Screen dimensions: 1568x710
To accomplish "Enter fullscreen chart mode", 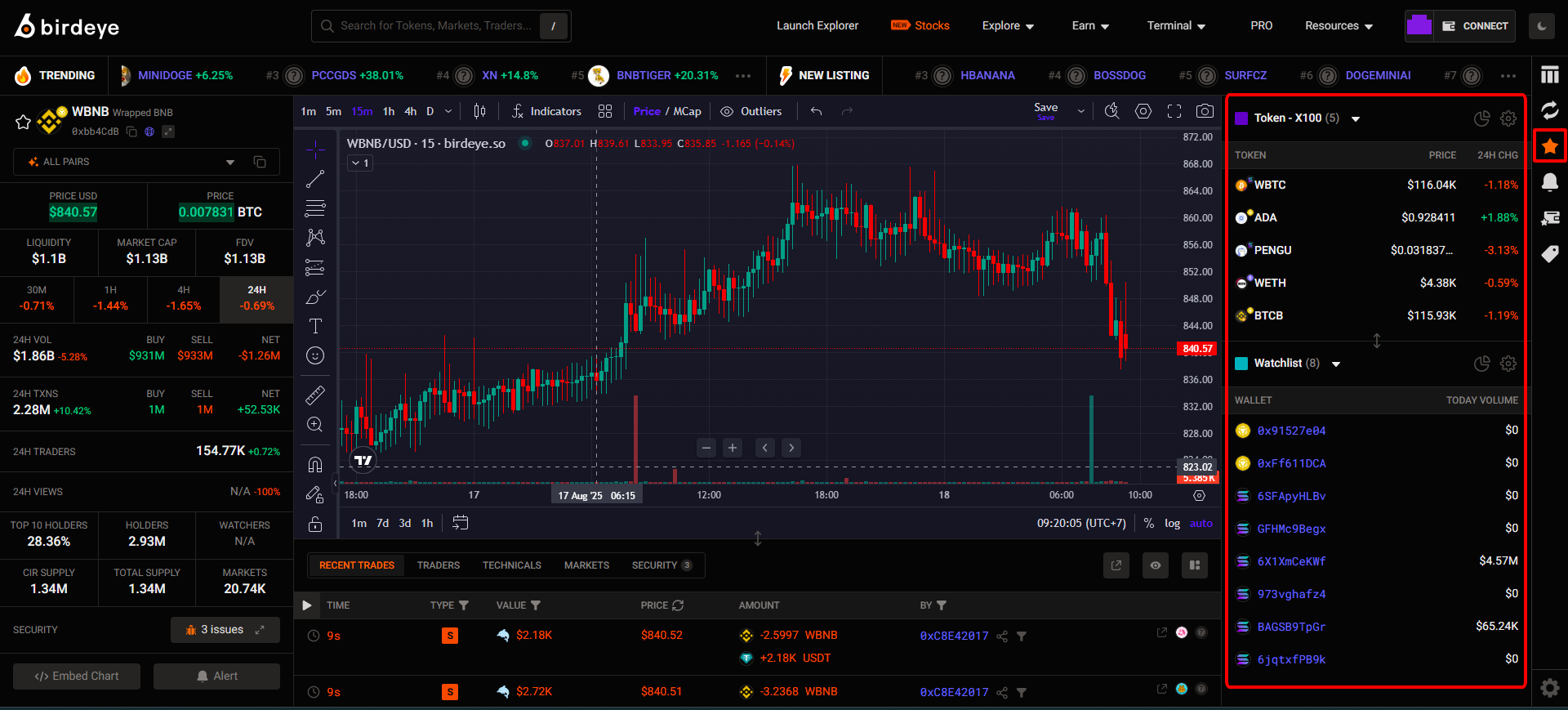I will click(x=1174, y=111).
